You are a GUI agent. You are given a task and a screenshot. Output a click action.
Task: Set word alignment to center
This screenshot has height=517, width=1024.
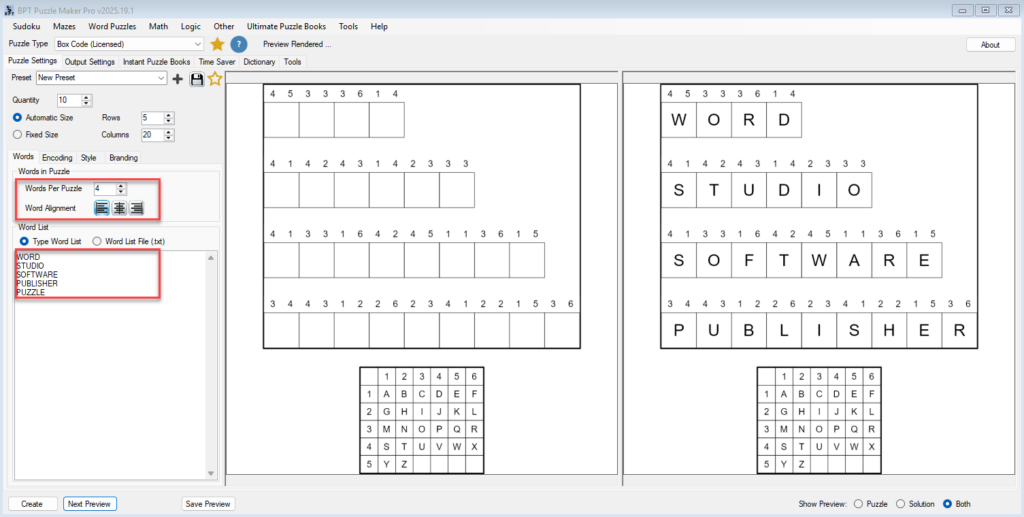coord(119,208)
